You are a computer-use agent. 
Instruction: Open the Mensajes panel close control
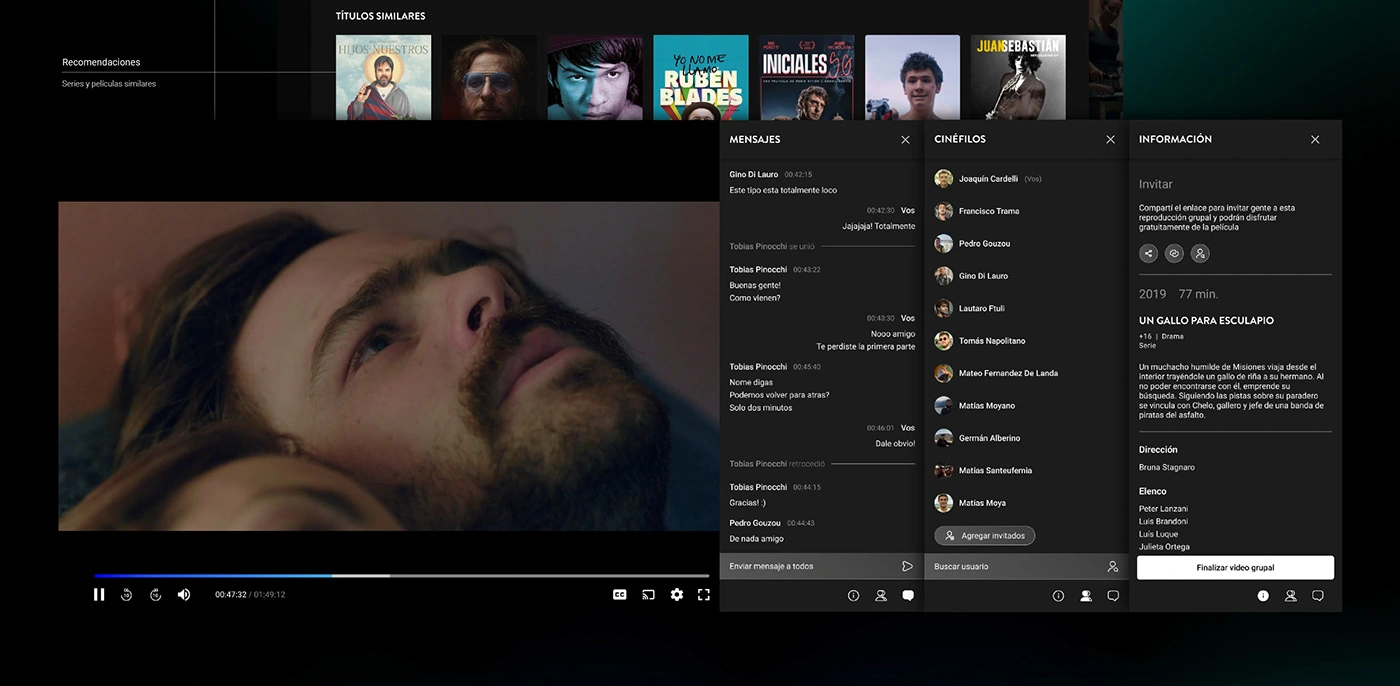[905, 139]
